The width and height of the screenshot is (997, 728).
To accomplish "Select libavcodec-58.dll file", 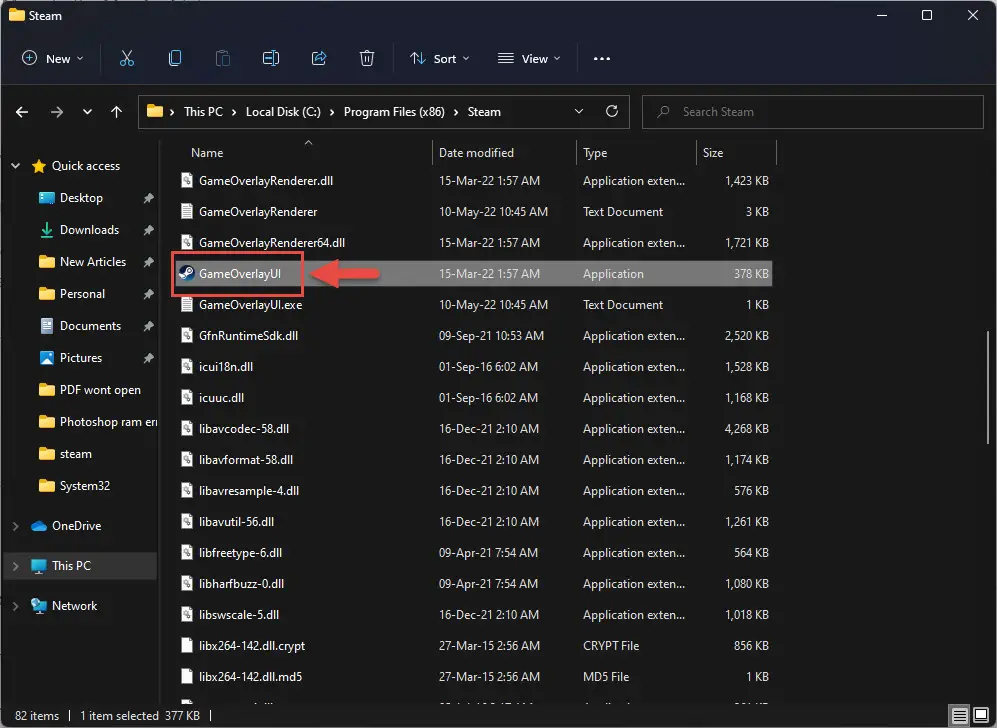I will (x=474, y=429).
